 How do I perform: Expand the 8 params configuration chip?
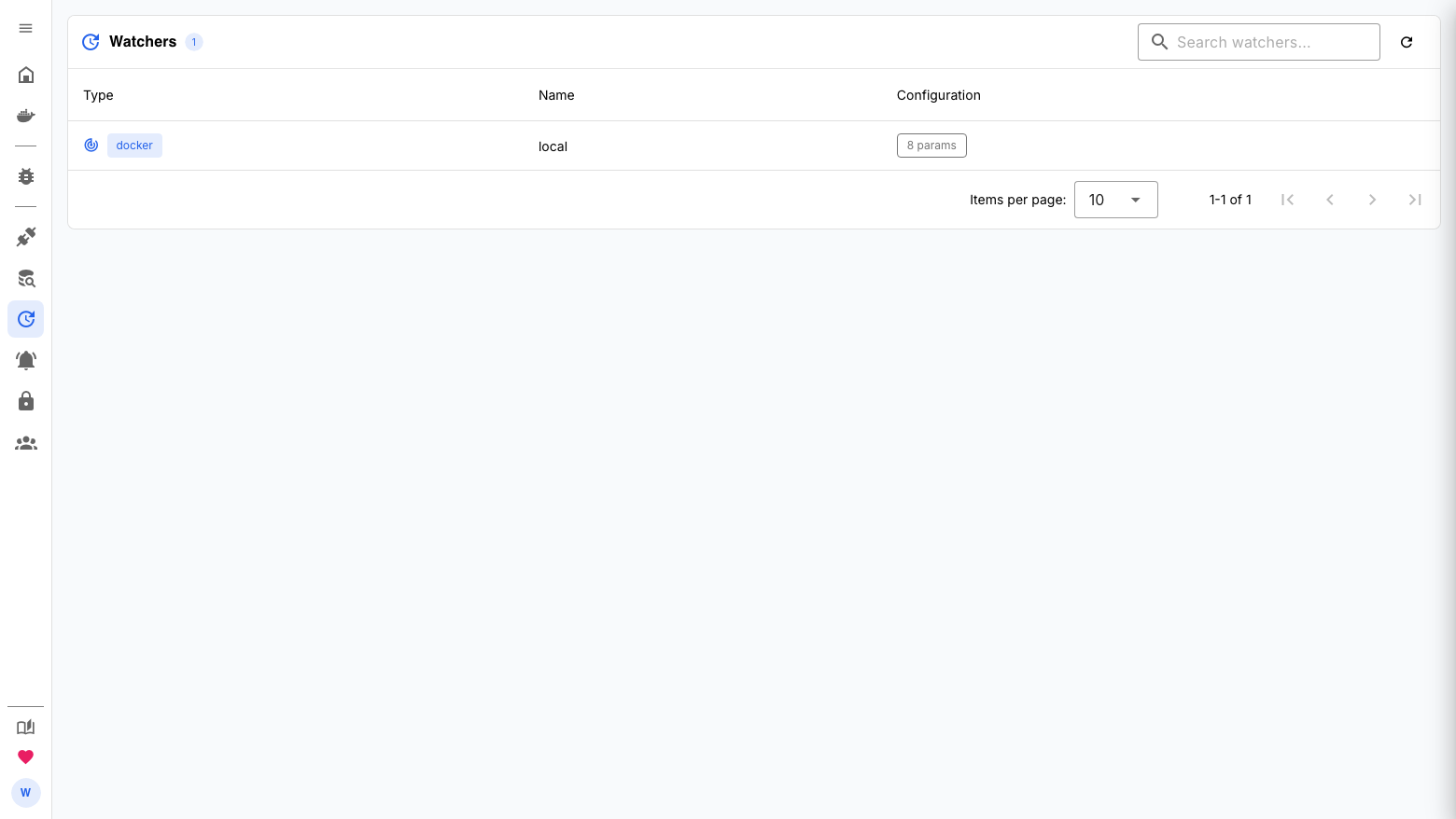click(x=931, y=146)
